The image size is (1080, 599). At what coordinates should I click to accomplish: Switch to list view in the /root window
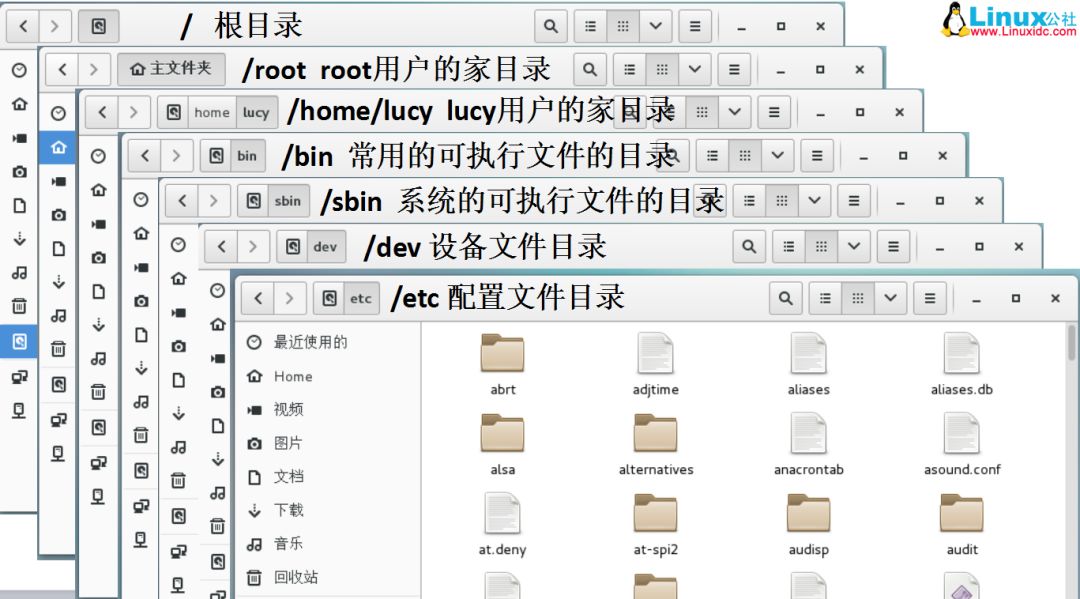(630, 69)
